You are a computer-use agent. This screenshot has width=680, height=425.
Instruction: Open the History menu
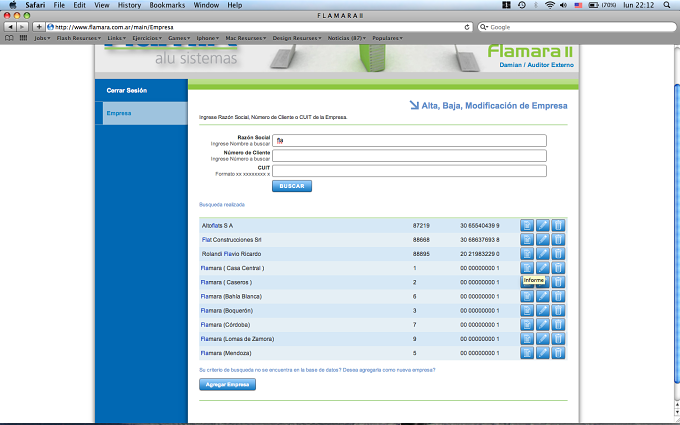(x=129, y=5)
